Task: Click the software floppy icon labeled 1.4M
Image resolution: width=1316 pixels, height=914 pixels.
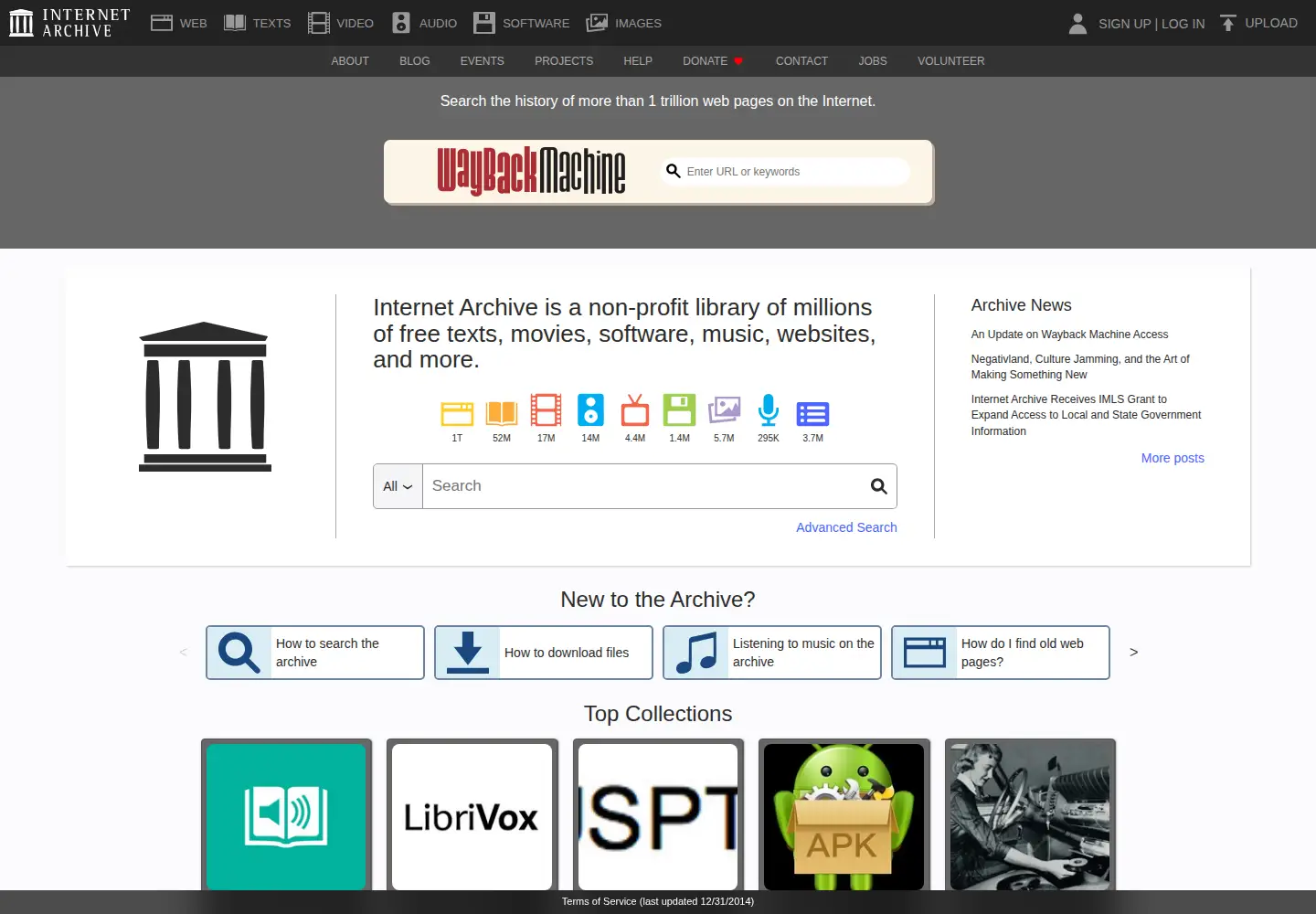Action: point(679,410)
